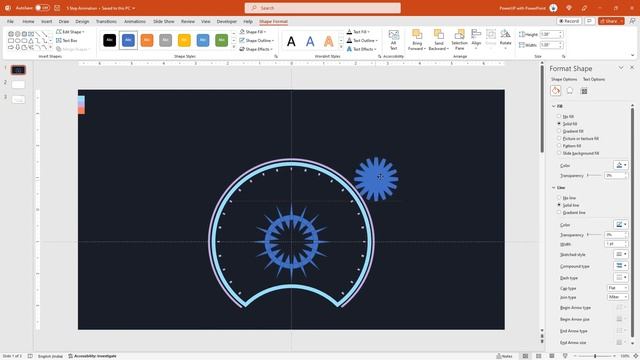This screenshot has width=640, height=360.
Task: Click Bring Forward icon
Action: [417, 40]
